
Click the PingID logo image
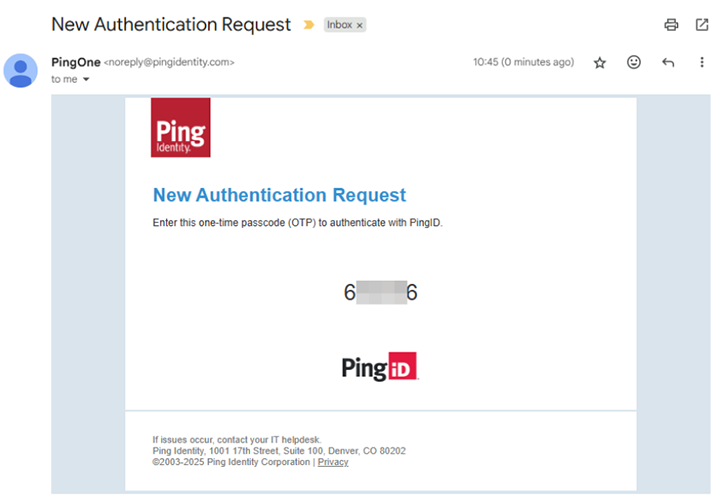click(x=379, y=367)
